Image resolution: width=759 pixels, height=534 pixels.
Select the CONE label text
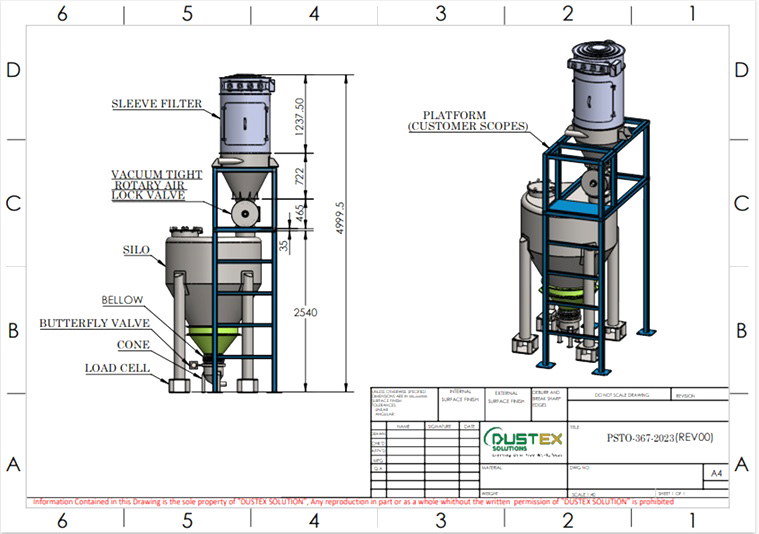point(134,345)
